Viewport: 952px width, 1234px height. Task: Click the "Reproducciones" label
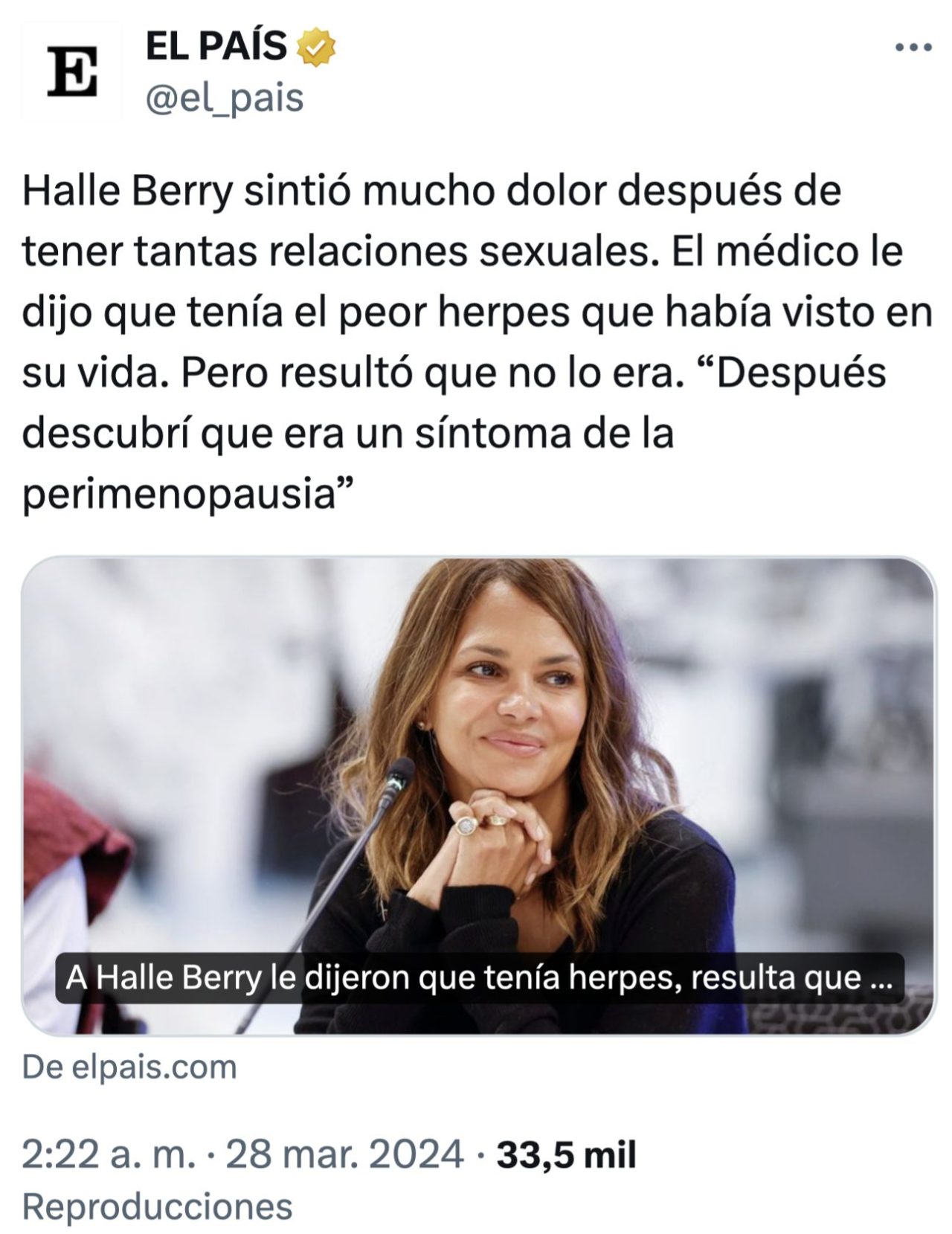pyautogui.click(x=157, y=1206)
